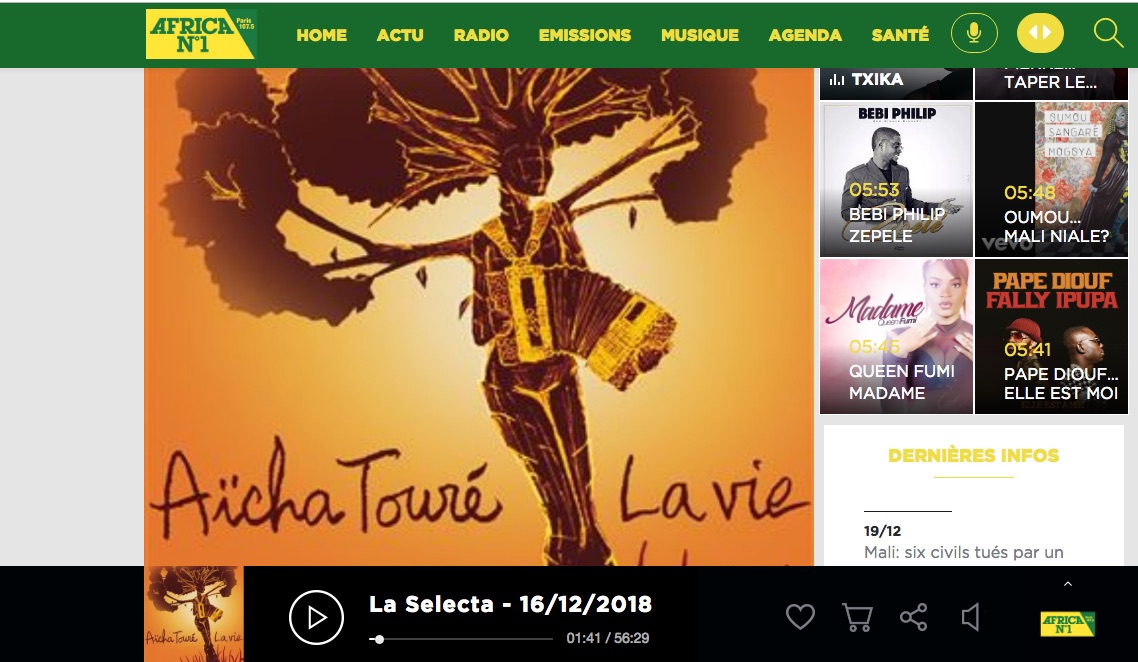The width and height of the screenshot is (1138, 662).
Task: Open the SANTÉ menu item
Action: coord(900,35)
